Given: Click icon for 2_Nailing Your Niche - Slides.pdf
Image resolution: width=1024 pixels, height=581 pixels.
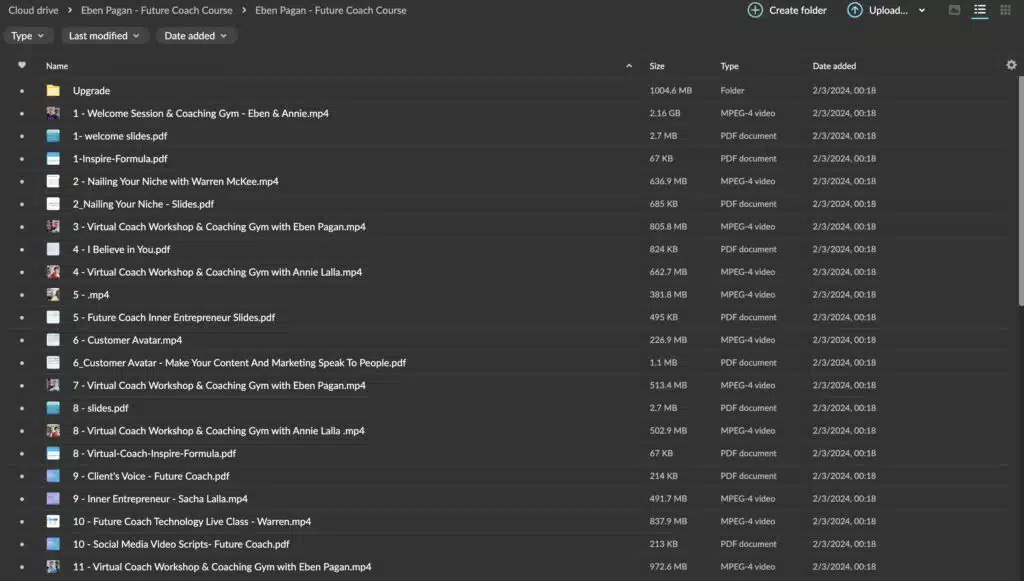Looking at the screenshot, I should tap(53, 204).
